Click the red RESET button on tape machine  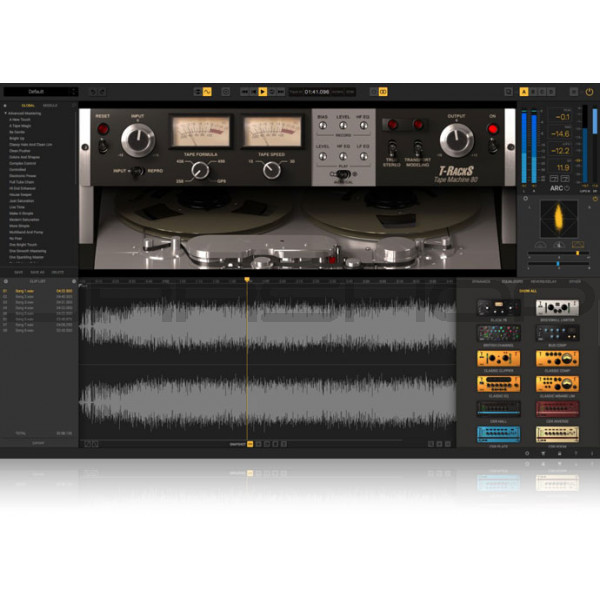click(103, 129)
